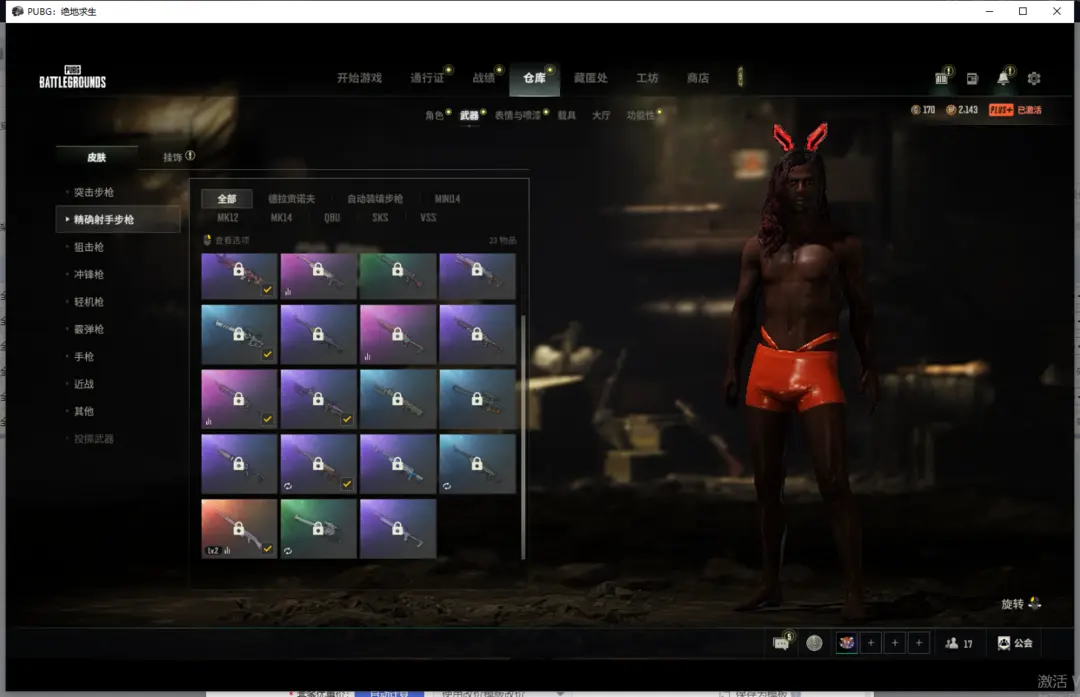Filter skins by MINI14
Image resolution: width=1080 pixels, height=697 pixels.
(447, 198)
